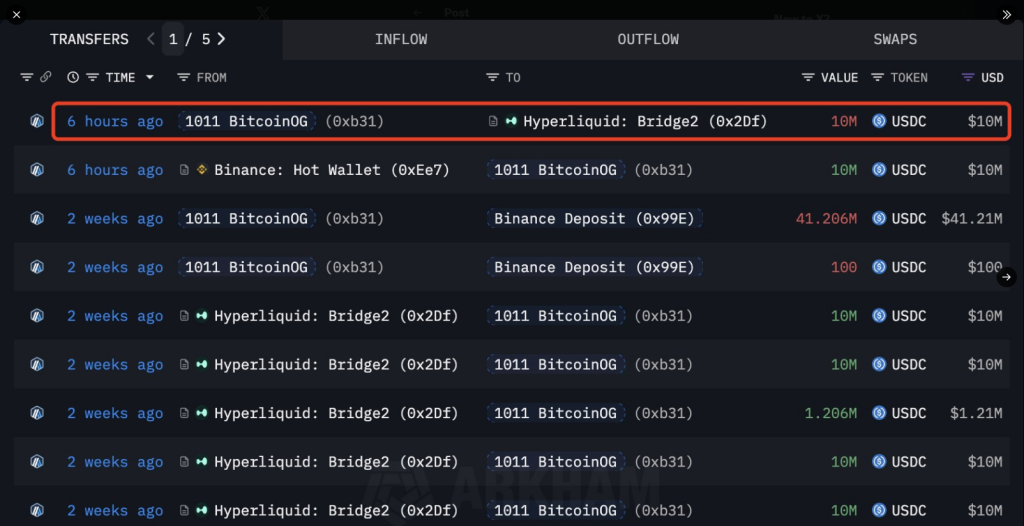Click the link icon in the column header

tap(45, 77)
